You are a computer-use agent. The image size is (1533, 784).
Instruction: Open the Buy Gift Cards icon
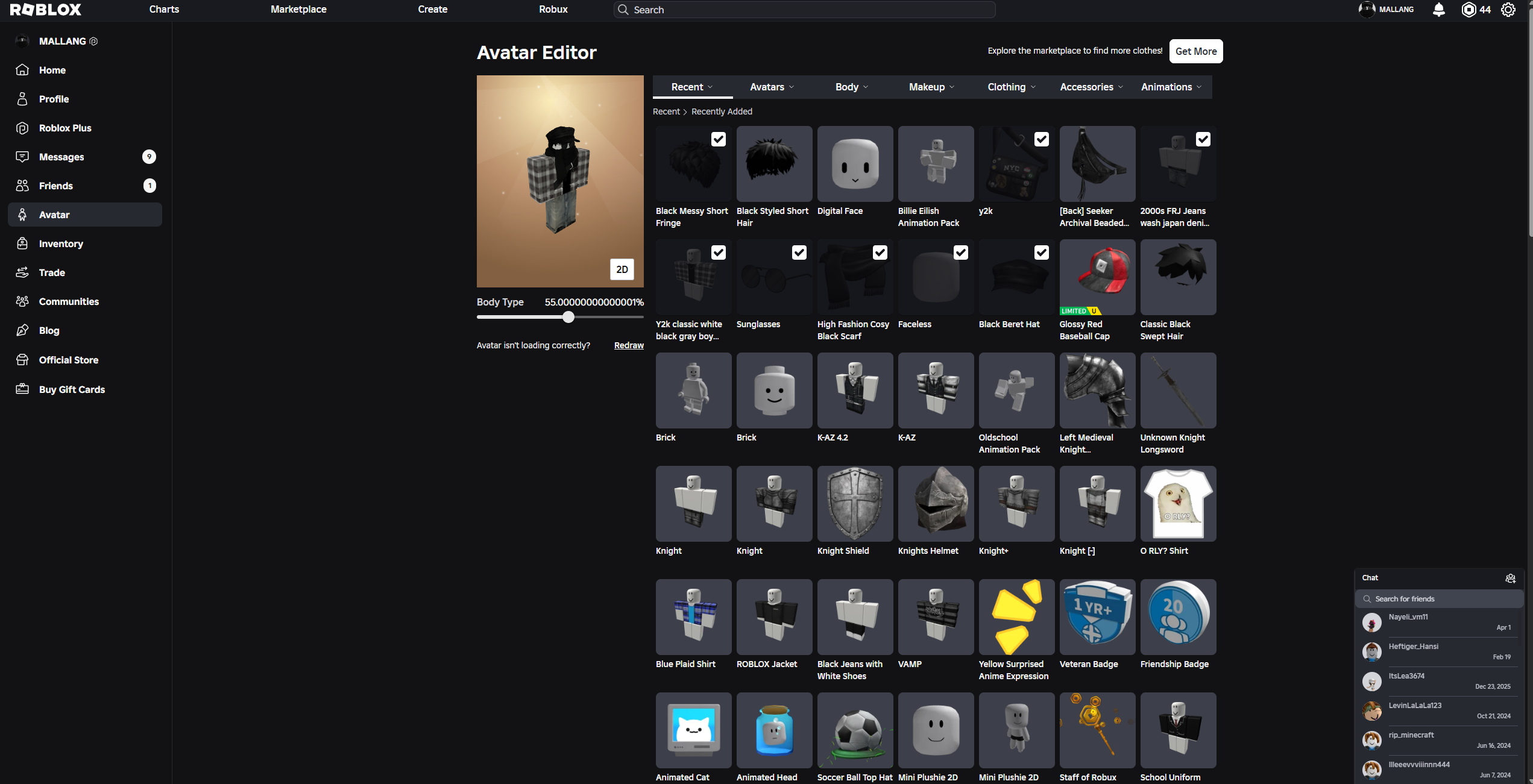(x=22, y=389)
